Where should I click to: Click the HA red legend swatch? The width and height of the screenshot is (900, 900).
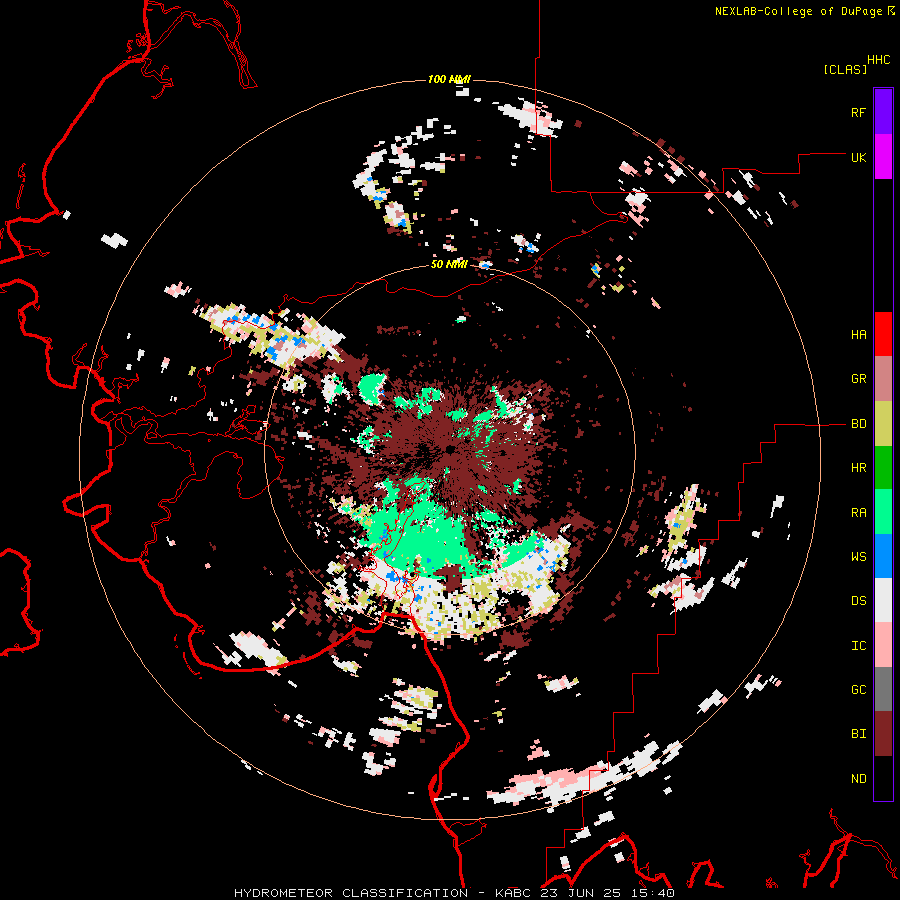coord(883,334)
